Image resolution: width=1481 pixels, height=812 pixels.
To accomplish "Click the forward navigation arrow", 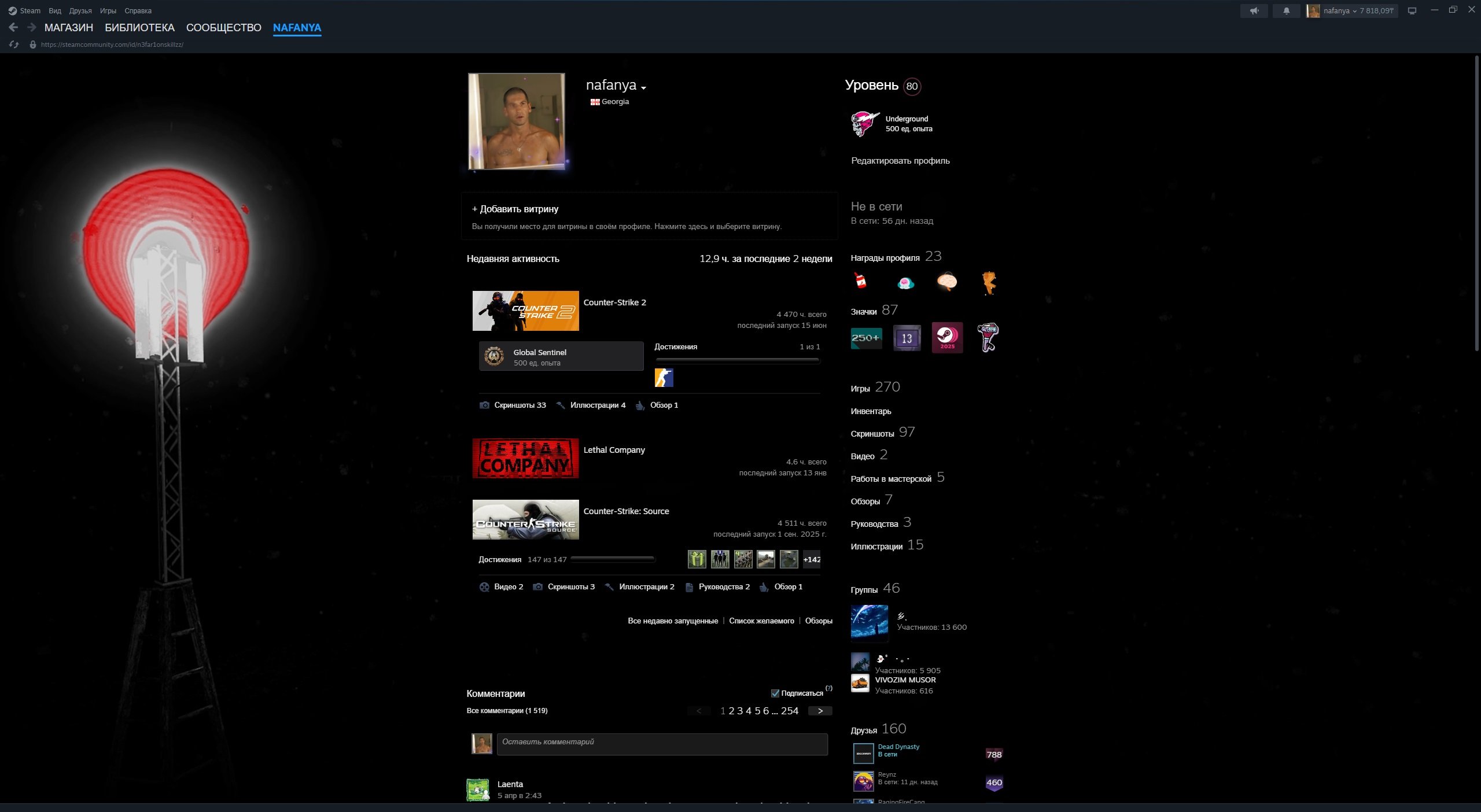I will point(32,27).
